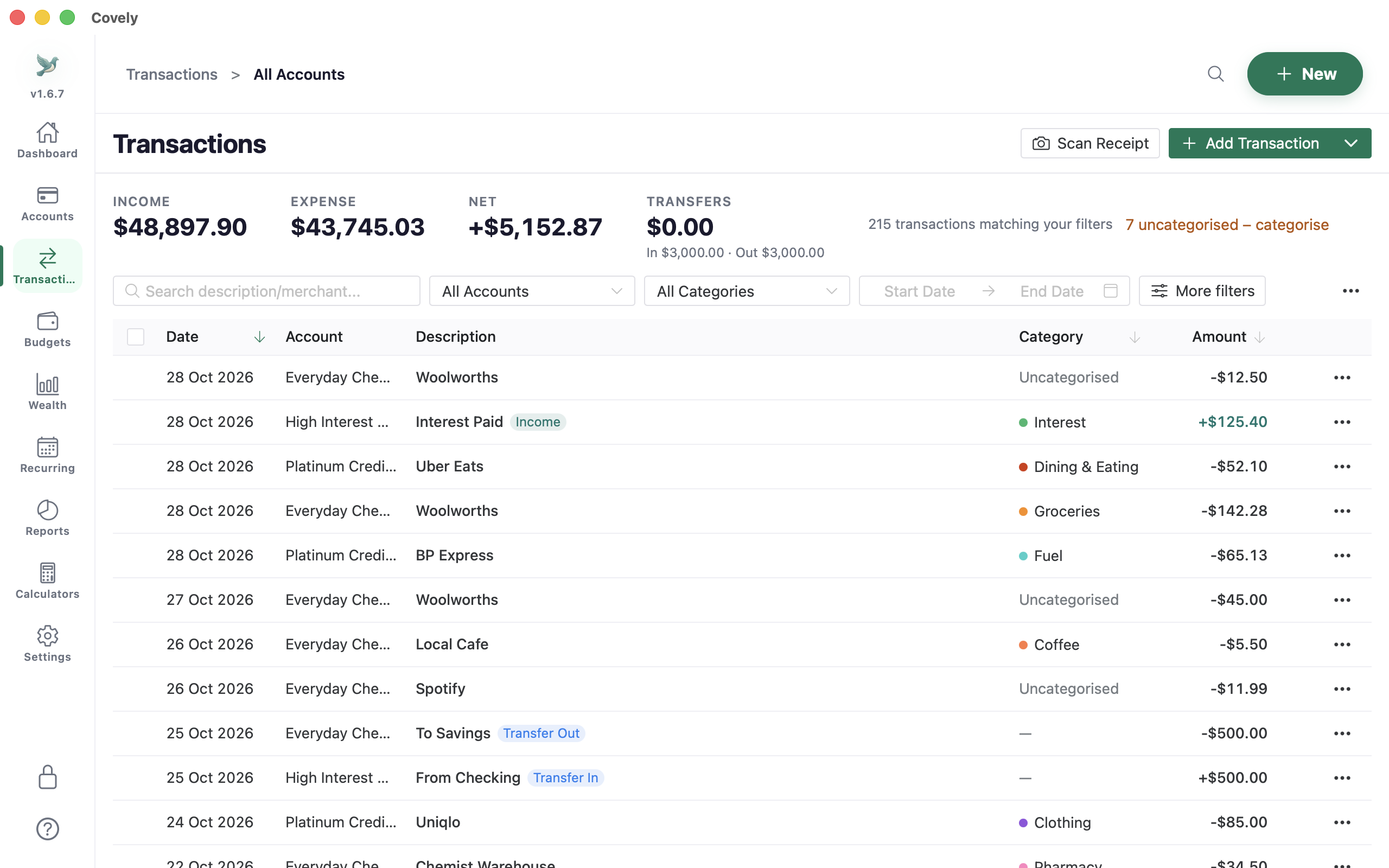Image resolution: width=1389 pixels, height=868 pixels.
Task: Click the search magnifier icon in the header
Action: [x=1215, y=74]
